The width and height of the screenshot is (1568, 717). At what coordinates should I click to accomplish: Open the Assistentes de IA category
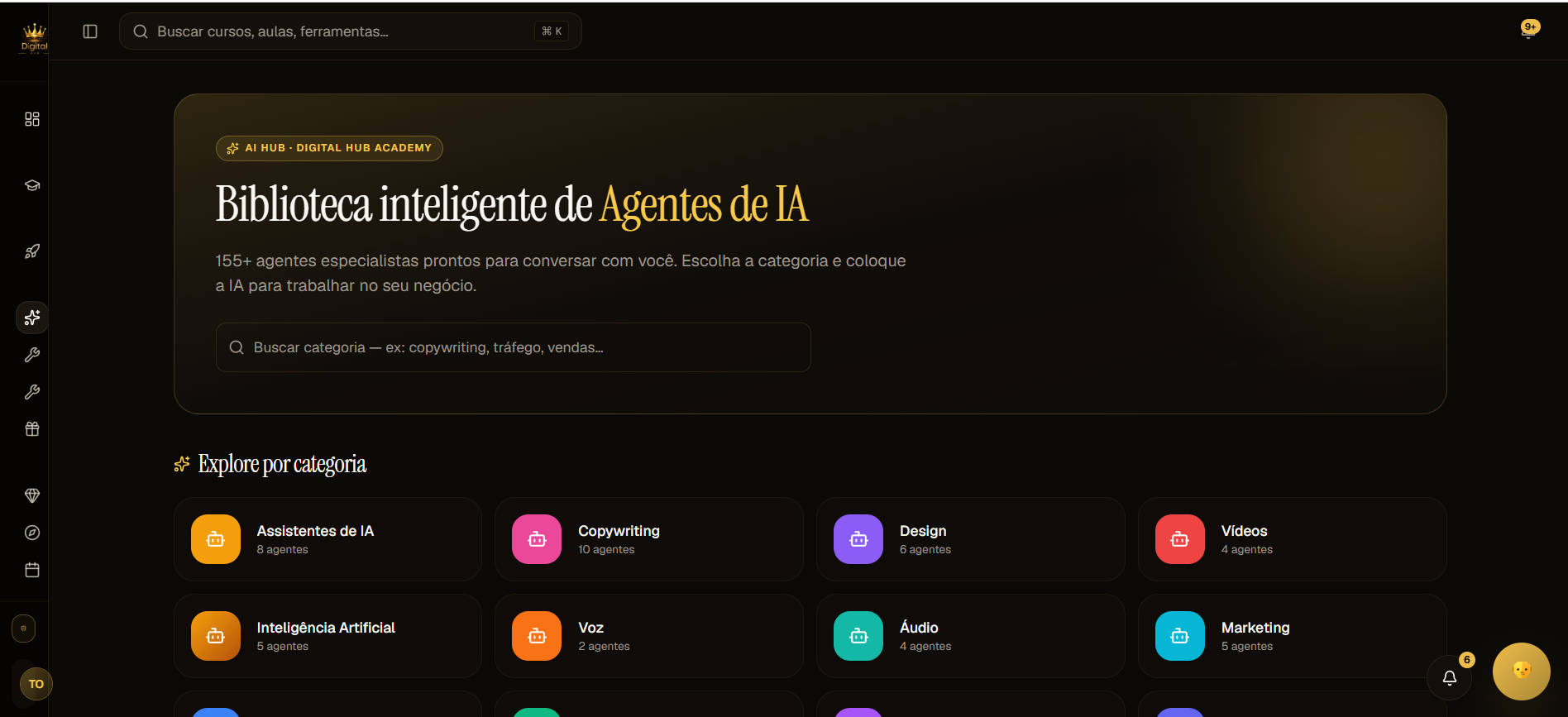(327, 539)
